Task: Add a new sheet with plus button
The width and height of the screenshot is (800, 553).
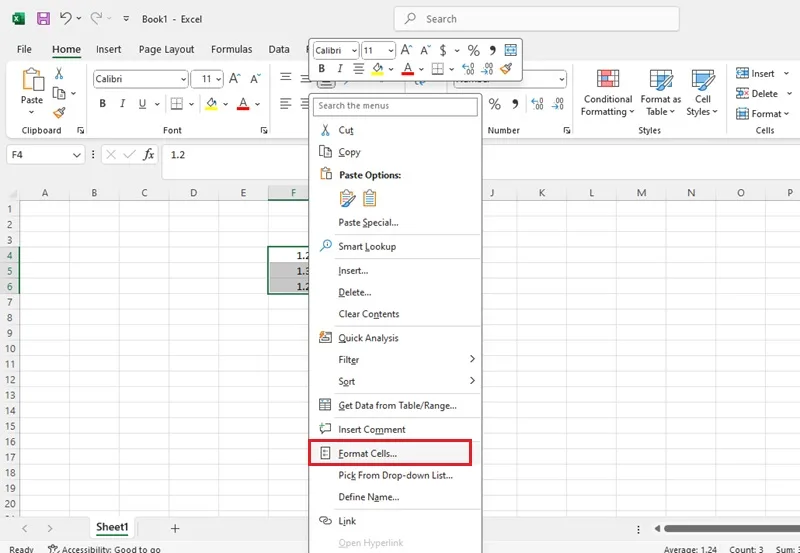Action: tap(175, 529)
